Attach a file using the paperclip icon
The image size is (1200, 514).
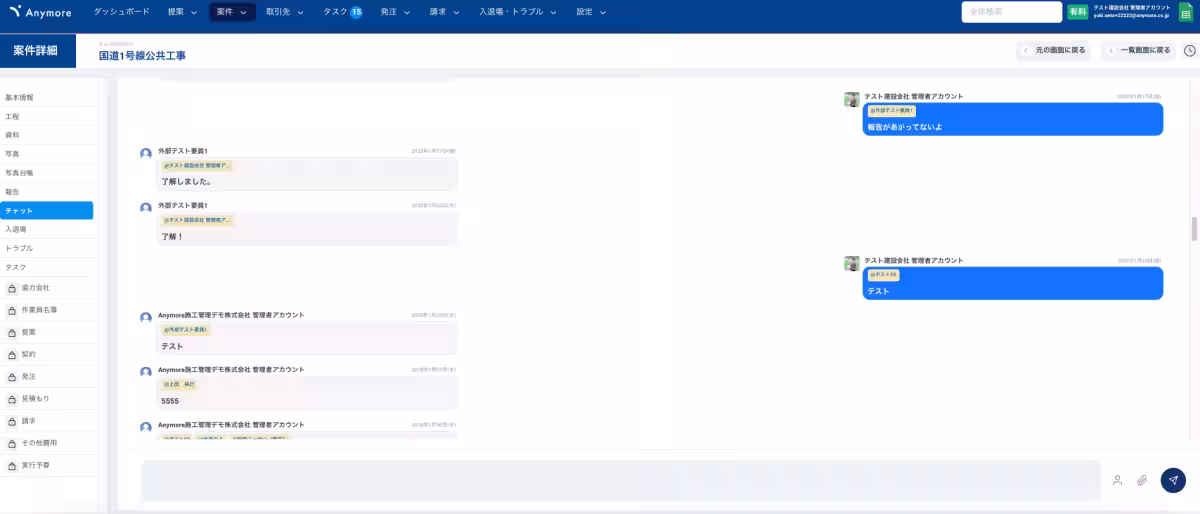point(1141,480)
